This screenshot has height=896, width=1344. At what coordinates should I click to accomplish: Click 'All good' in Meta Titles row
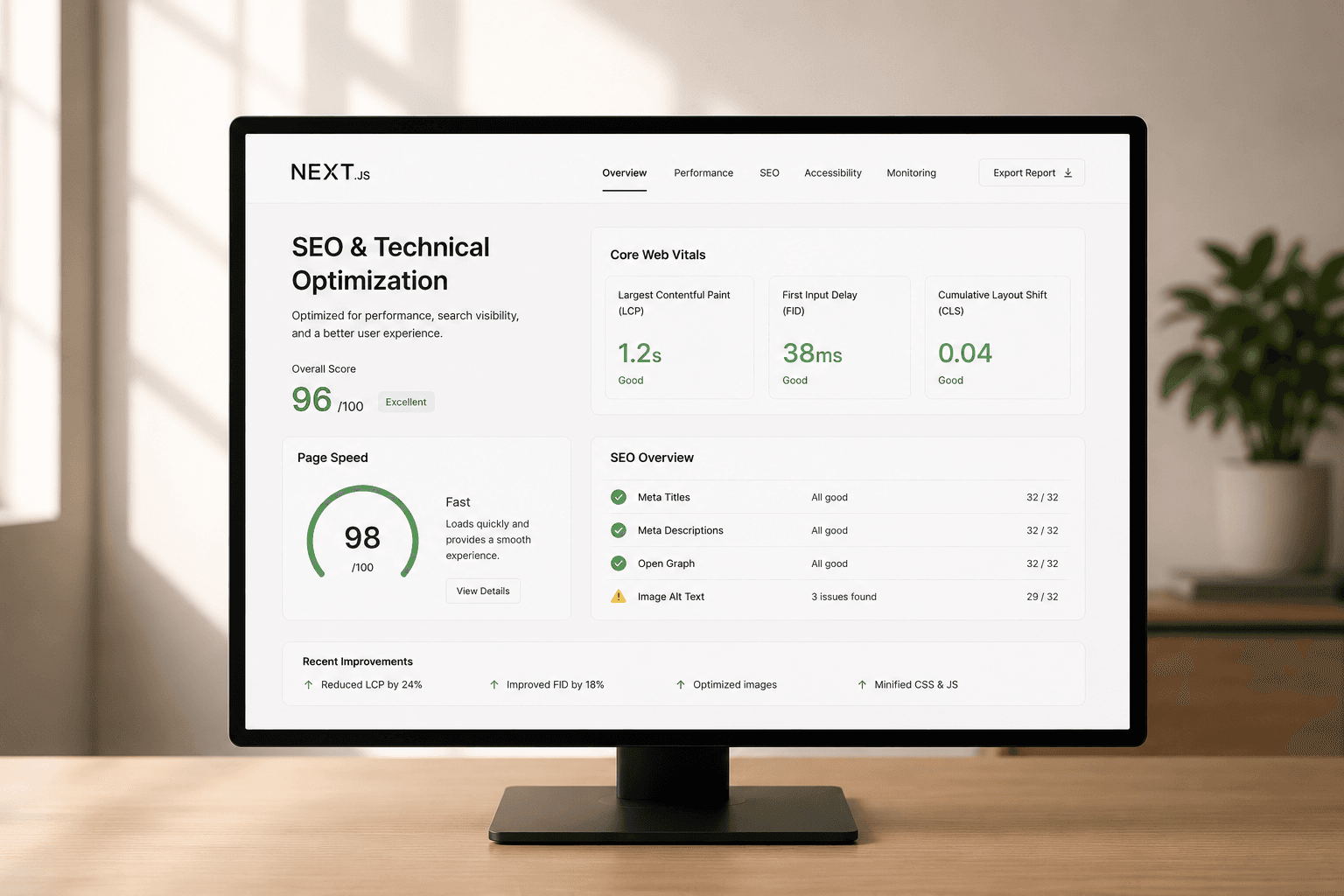[829, 497]
